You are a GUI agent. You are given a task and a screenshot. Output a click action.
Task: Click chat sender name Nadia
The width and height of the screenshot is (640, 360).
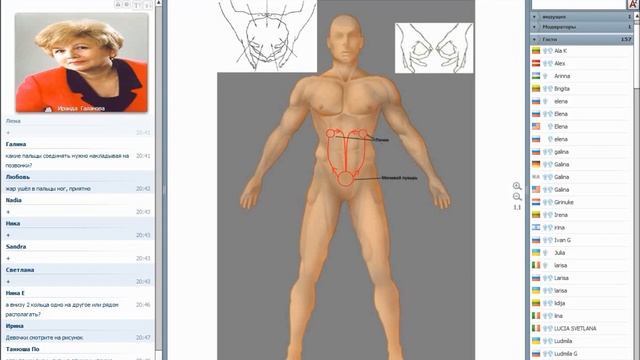pyautogui.click(x=13, y=200)
